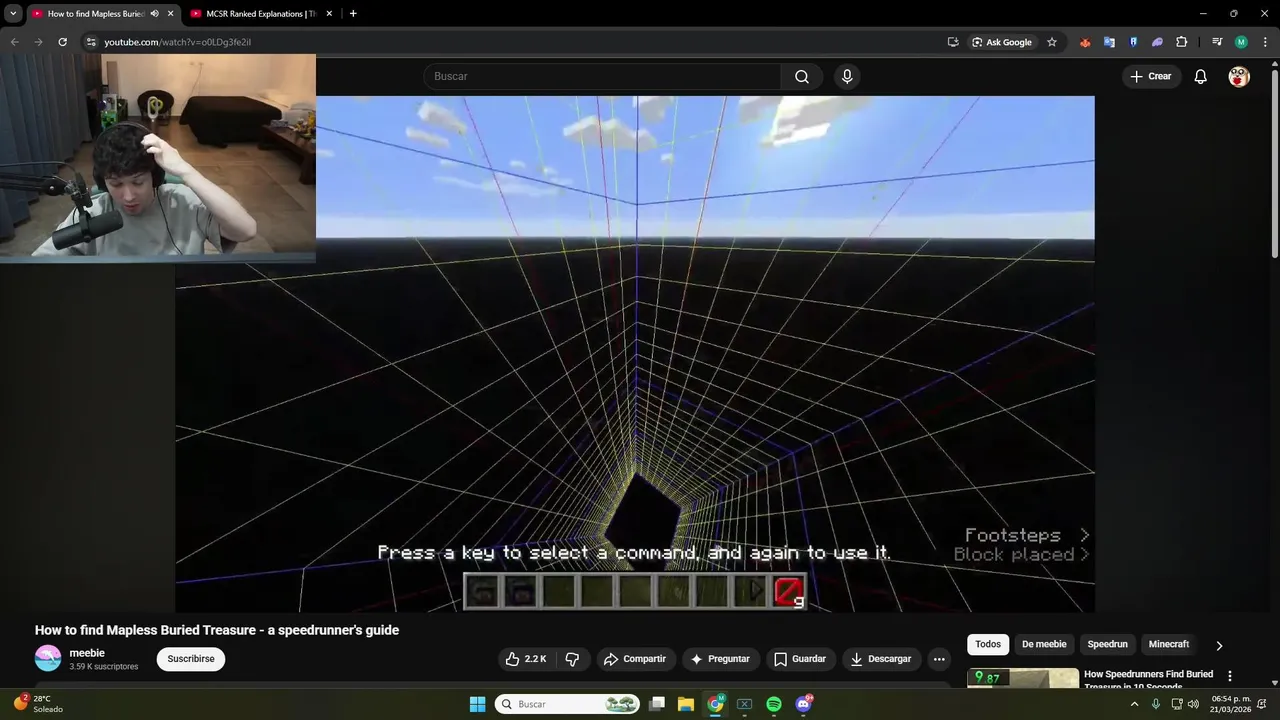Select the Speedrun filter chip
Viewport: 1280px width, 720px height.
(1108, 644)
